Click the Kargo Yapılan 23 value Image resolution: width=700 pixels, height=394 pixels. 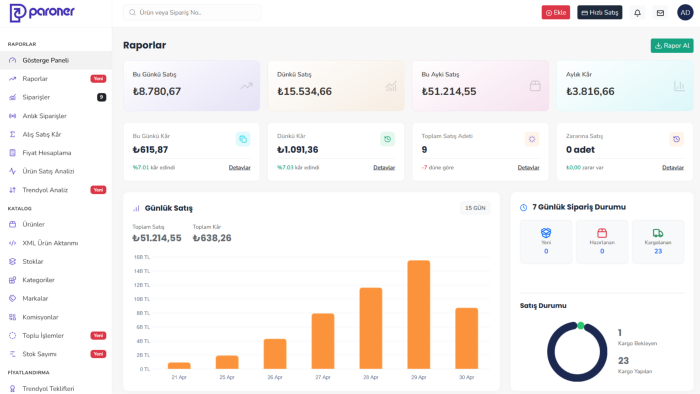point(623,361)
